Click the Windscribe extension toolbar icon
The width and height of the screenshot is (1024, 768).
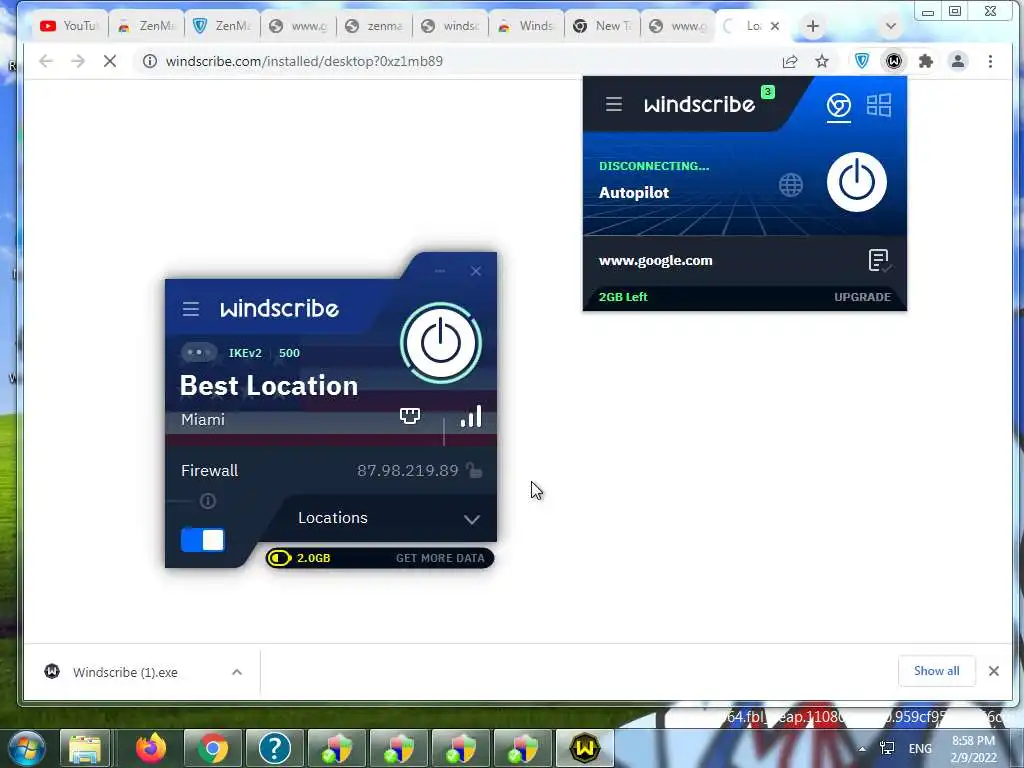[x=893, y=61]
